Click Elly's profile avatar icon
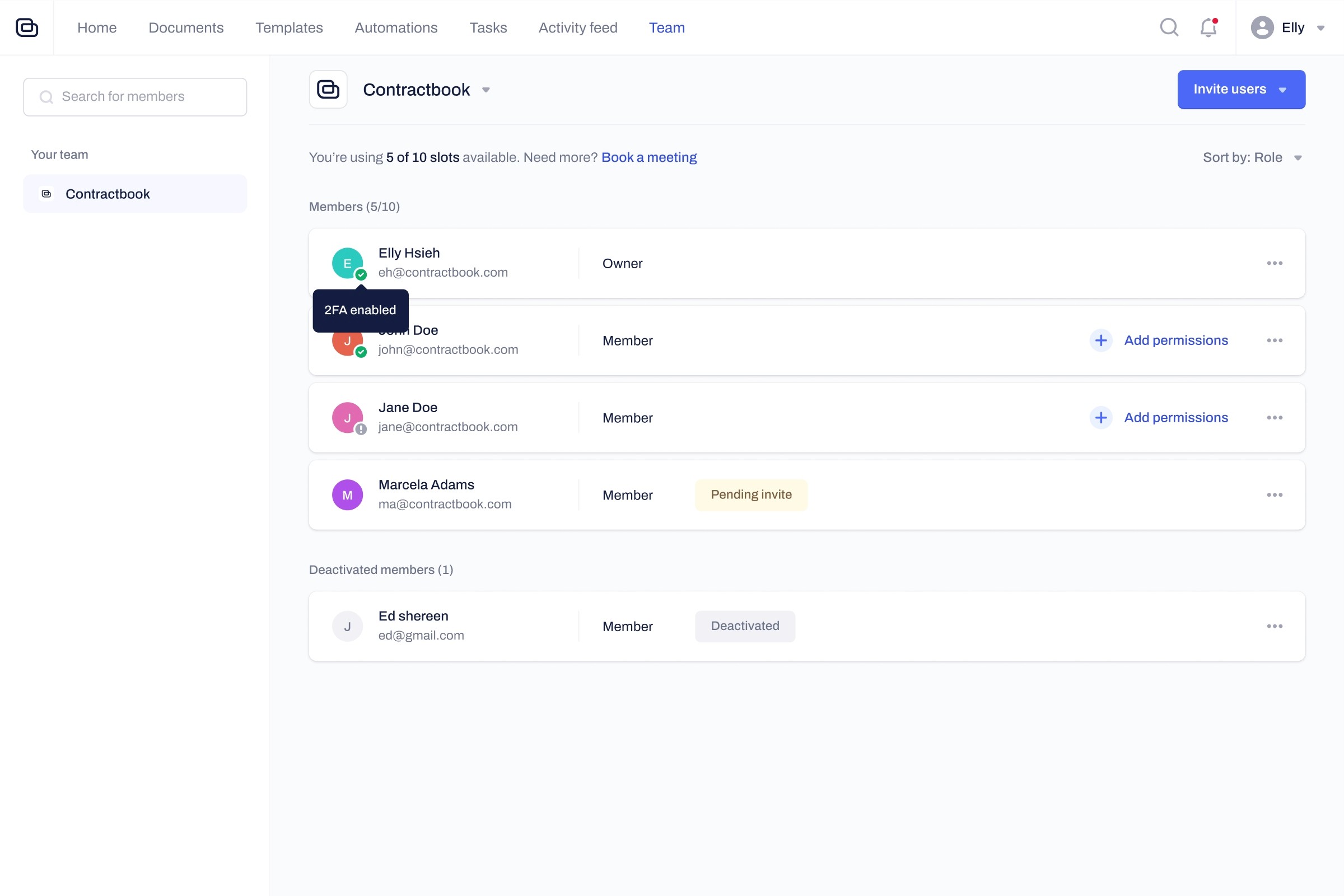The width and height of the screenshot is (1344, 896). pyautogui.click(x=1262, y=27)
